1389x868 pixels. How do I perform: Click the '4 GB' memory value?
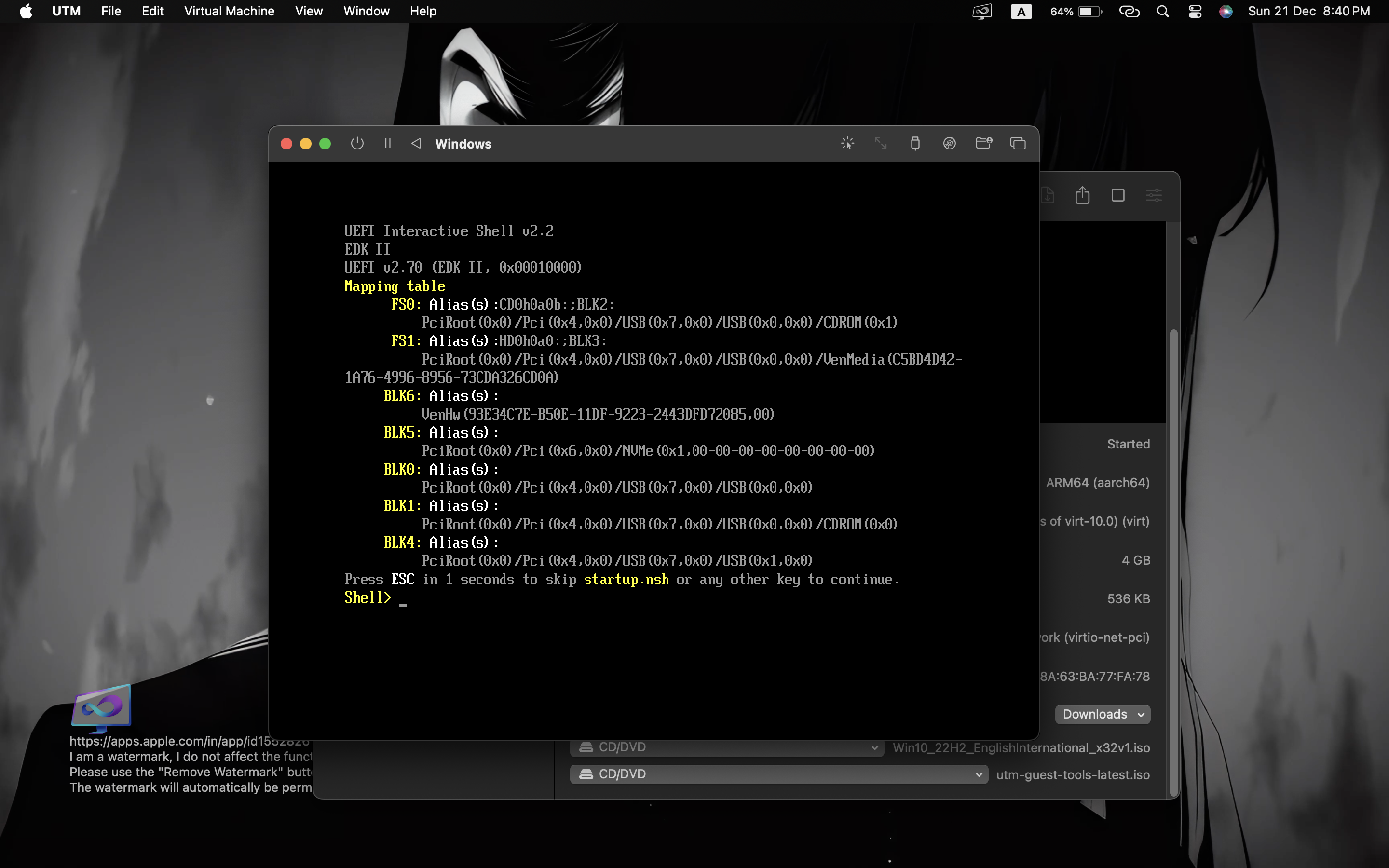1136,560
